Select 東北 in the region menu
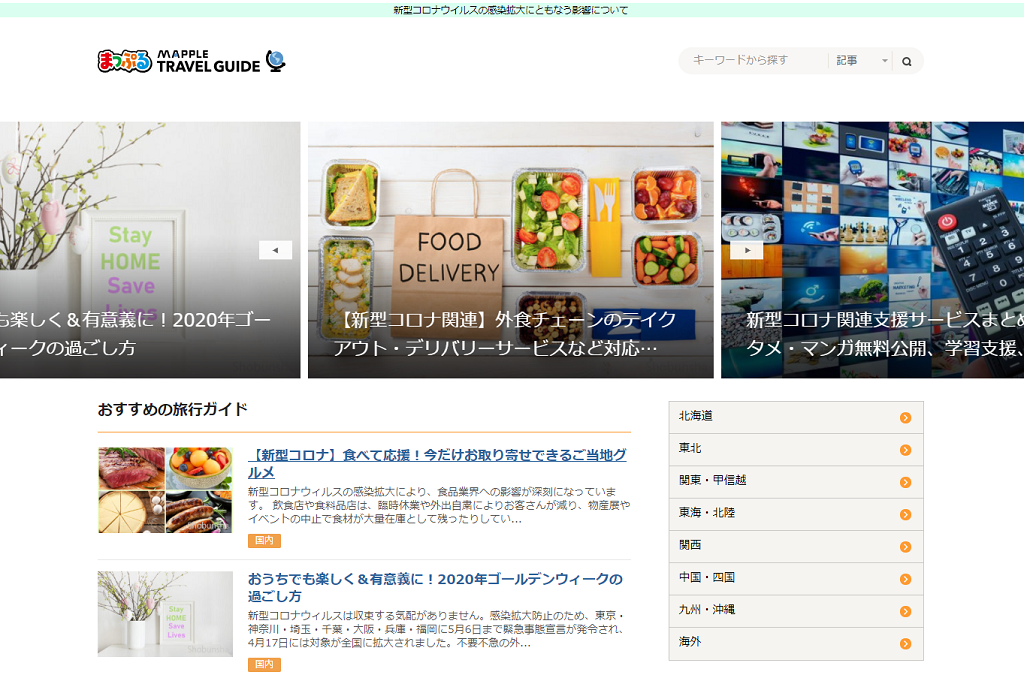The image size is (1024, 681). pos(796,450)
